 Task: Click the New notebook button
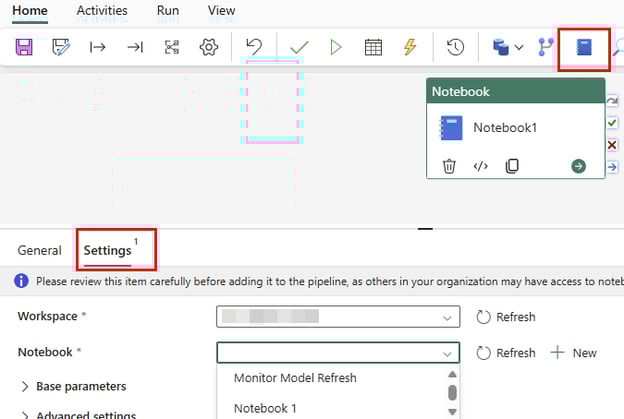(574, 353)
